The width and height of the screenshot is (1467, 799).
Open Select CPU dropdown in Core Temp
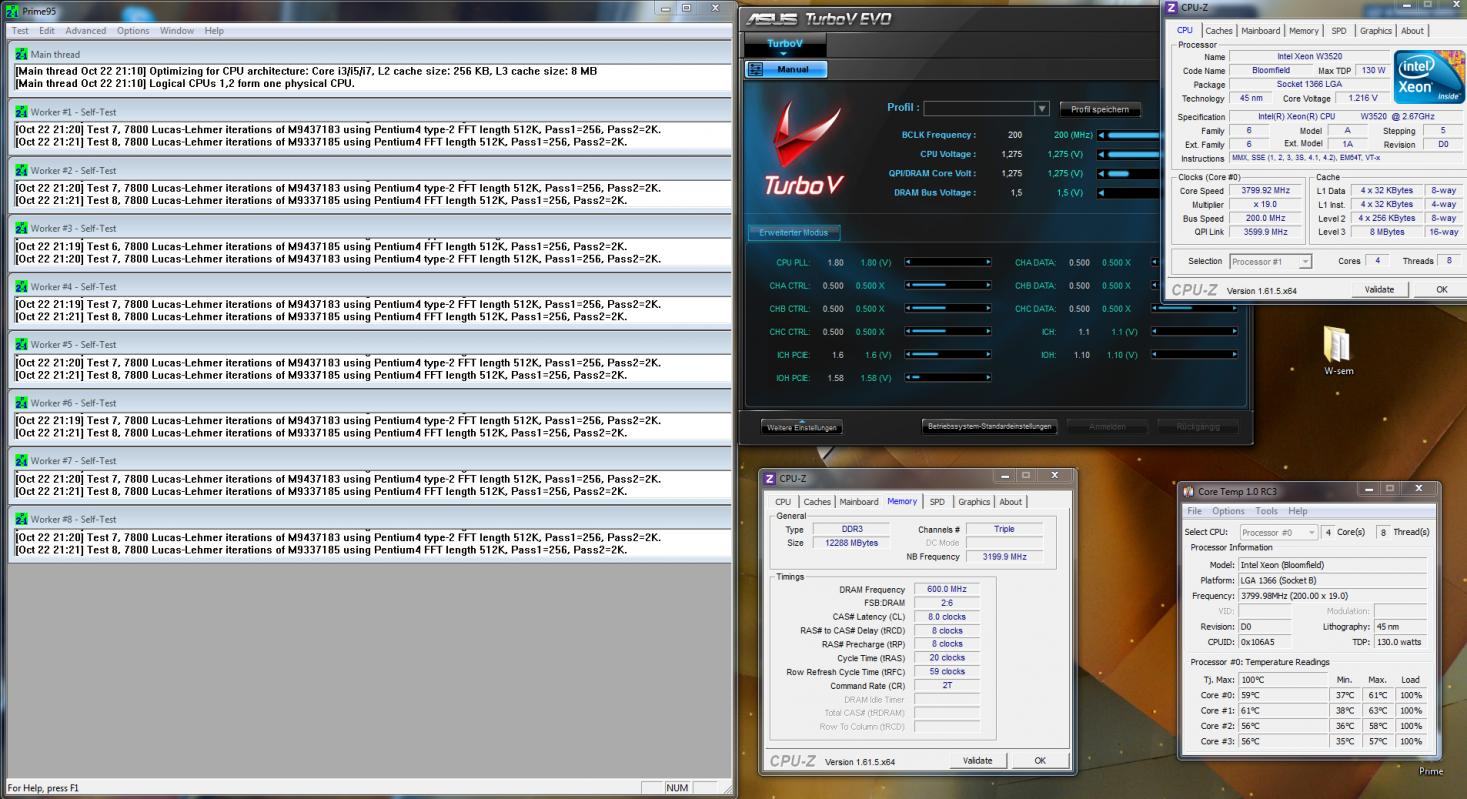tap(1312, 532)
